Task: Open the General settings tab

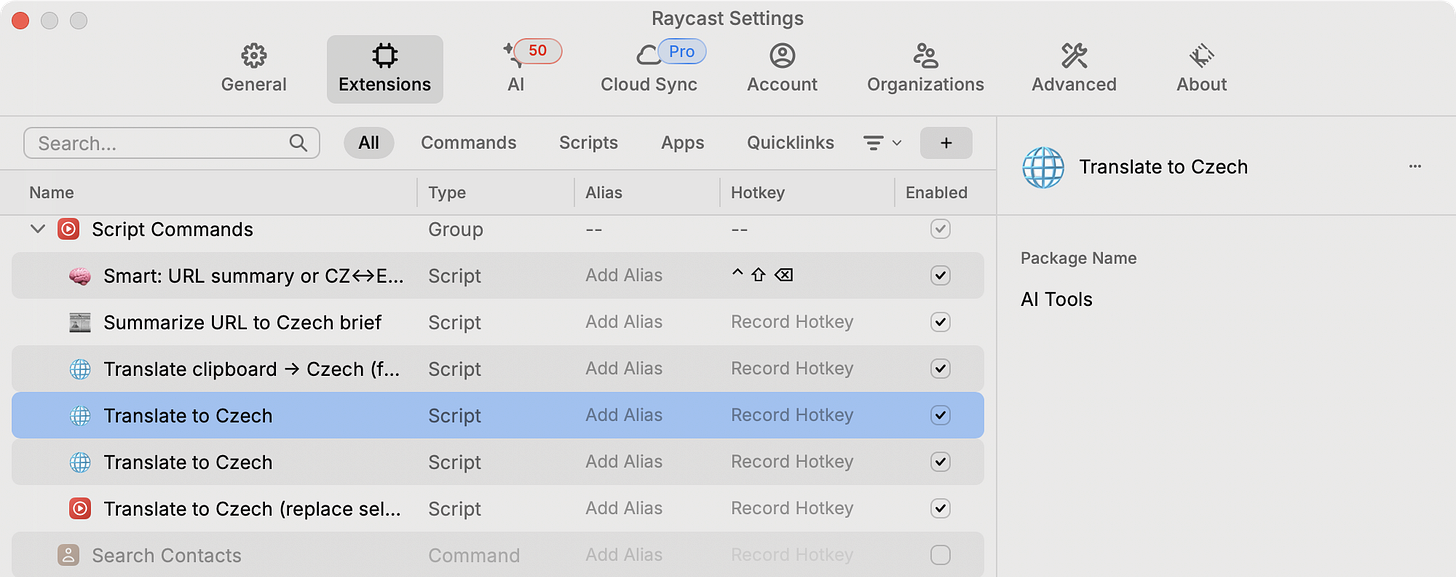Action: tap(254, 69)
